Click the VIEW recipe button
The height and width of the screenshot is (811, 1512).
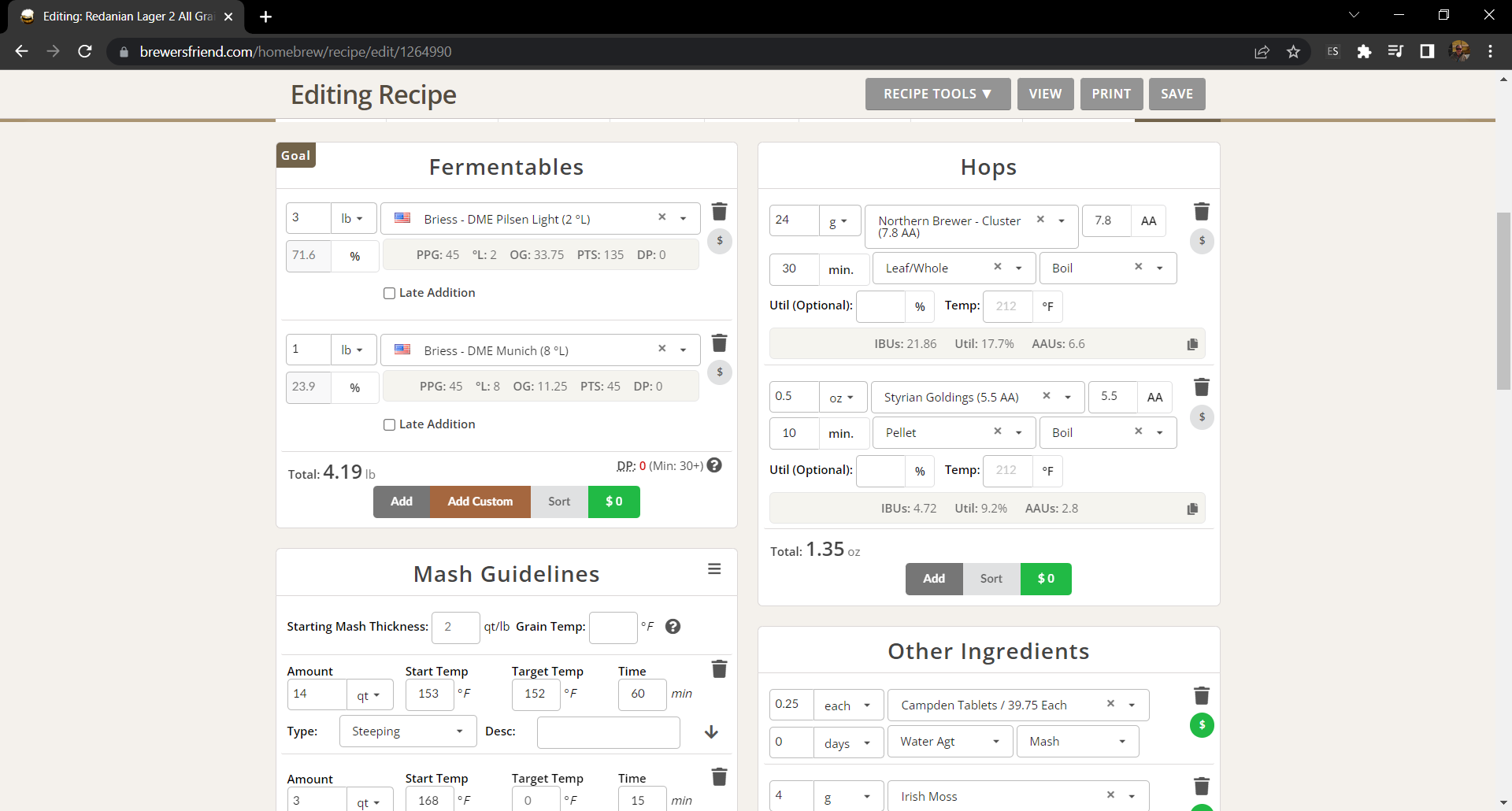tap(1045, 94)
